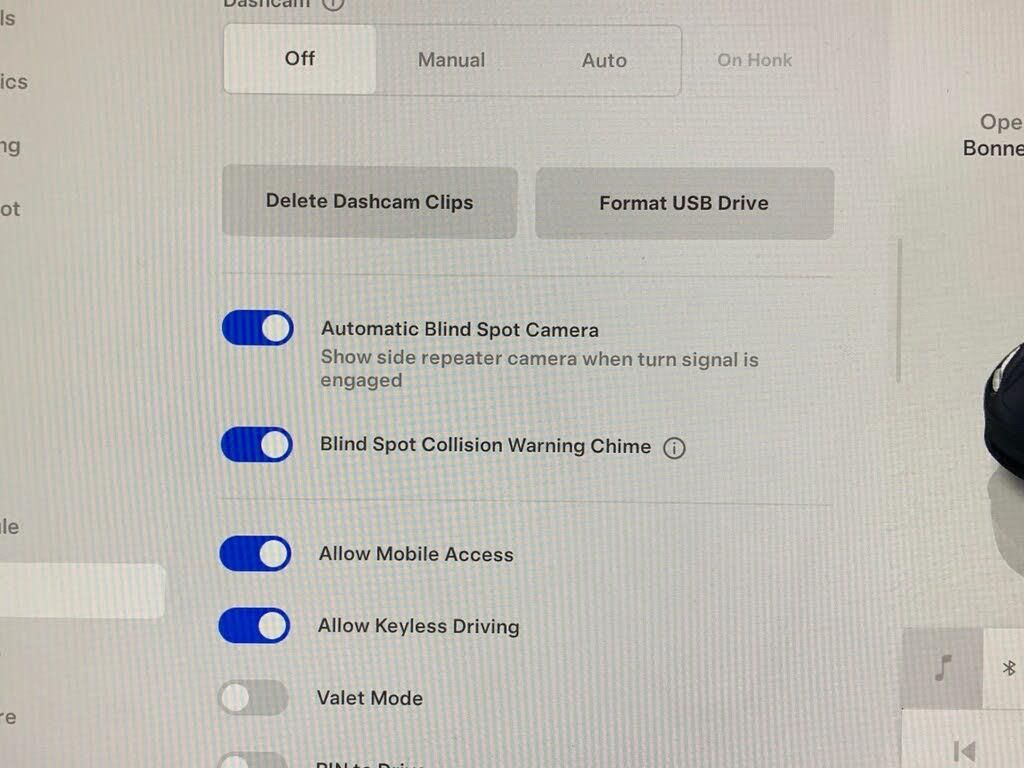Click Delete Dashcam Clips button
The image size is (1024, 768).
[x=370, y=202]
